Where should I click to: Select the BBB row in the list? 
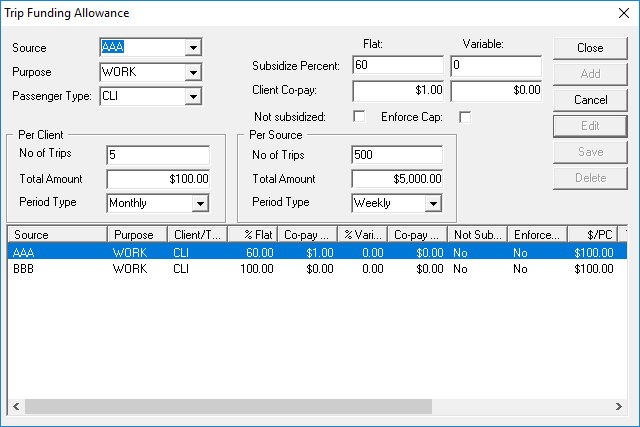click(317, 269)
